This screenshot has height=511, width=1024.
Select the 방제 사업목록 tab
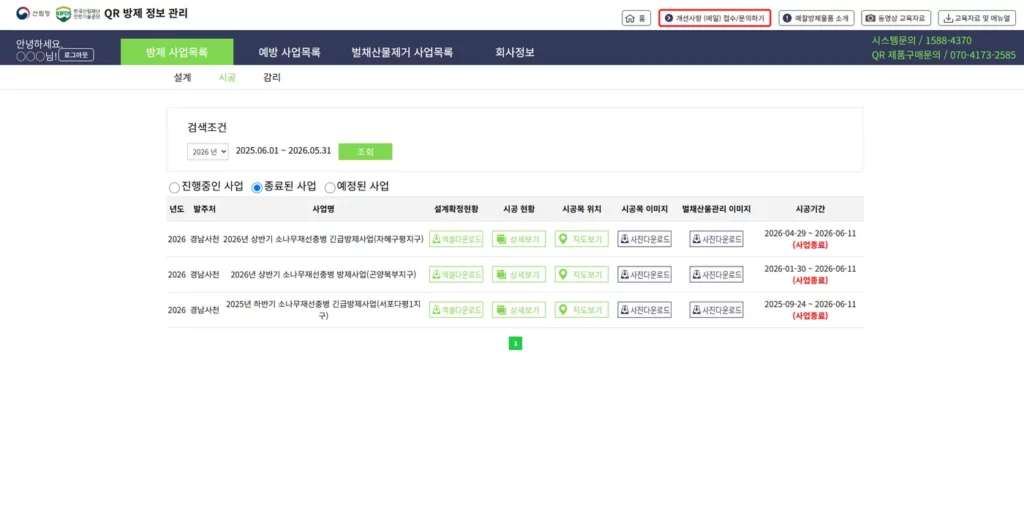177,52
